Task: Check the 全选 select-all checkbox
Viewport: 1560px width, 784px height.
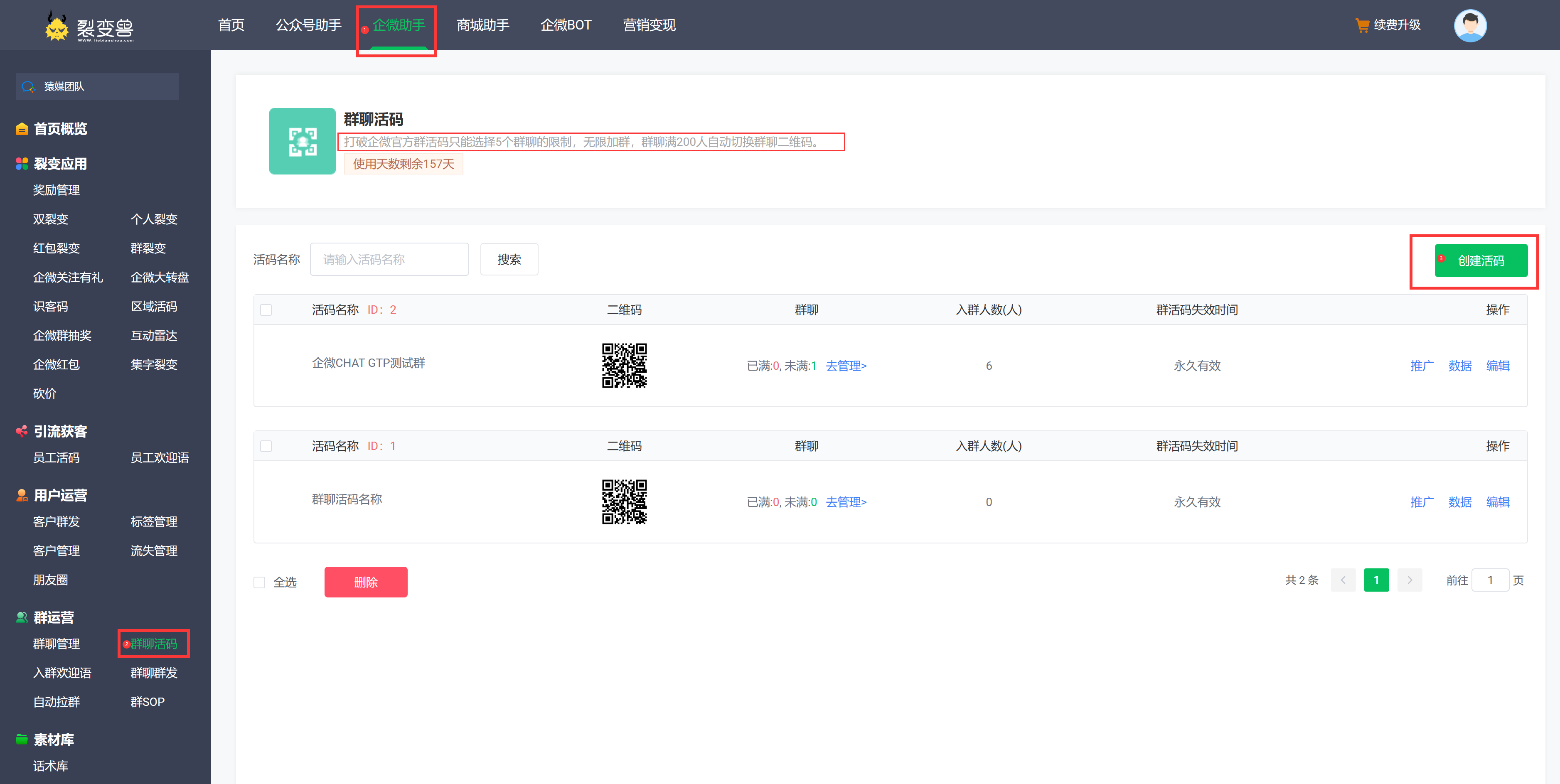Action: 260,582
